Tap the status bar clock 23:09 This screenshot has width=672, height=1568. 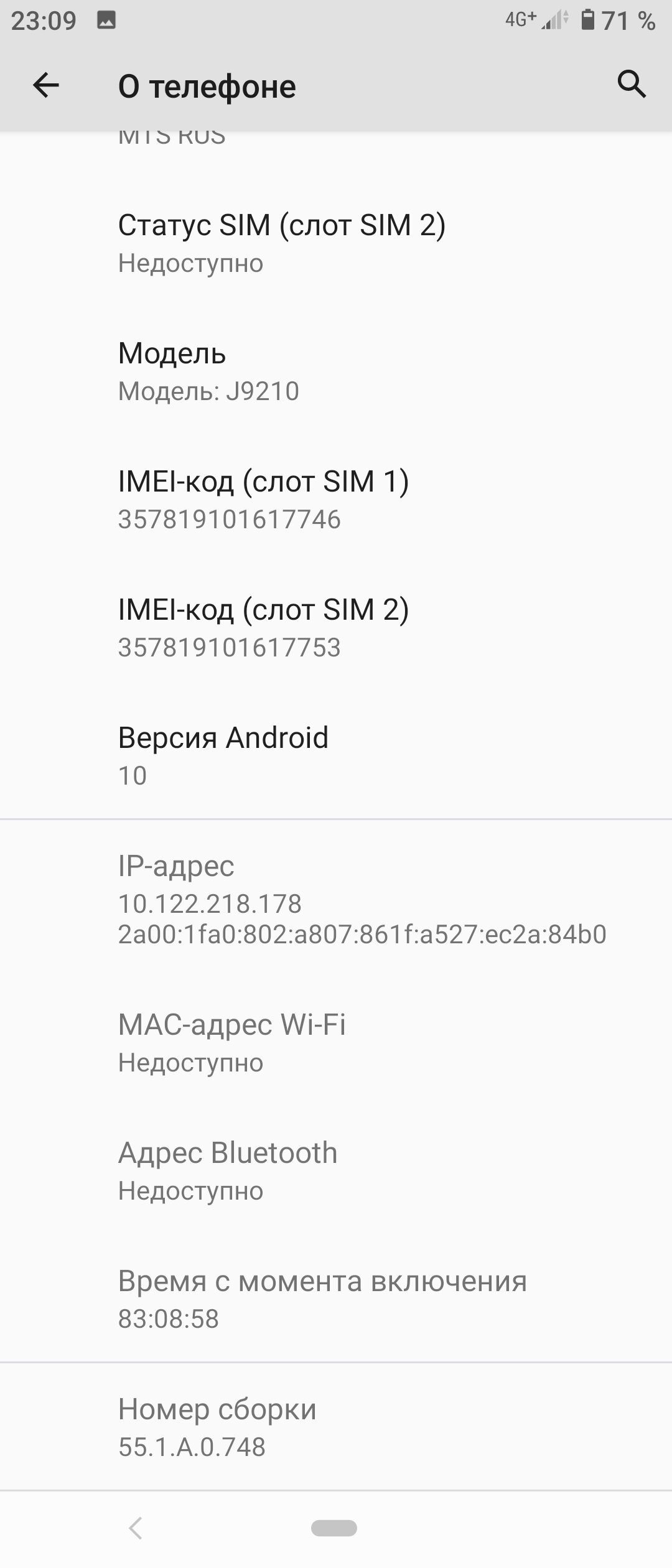point(44,21)
